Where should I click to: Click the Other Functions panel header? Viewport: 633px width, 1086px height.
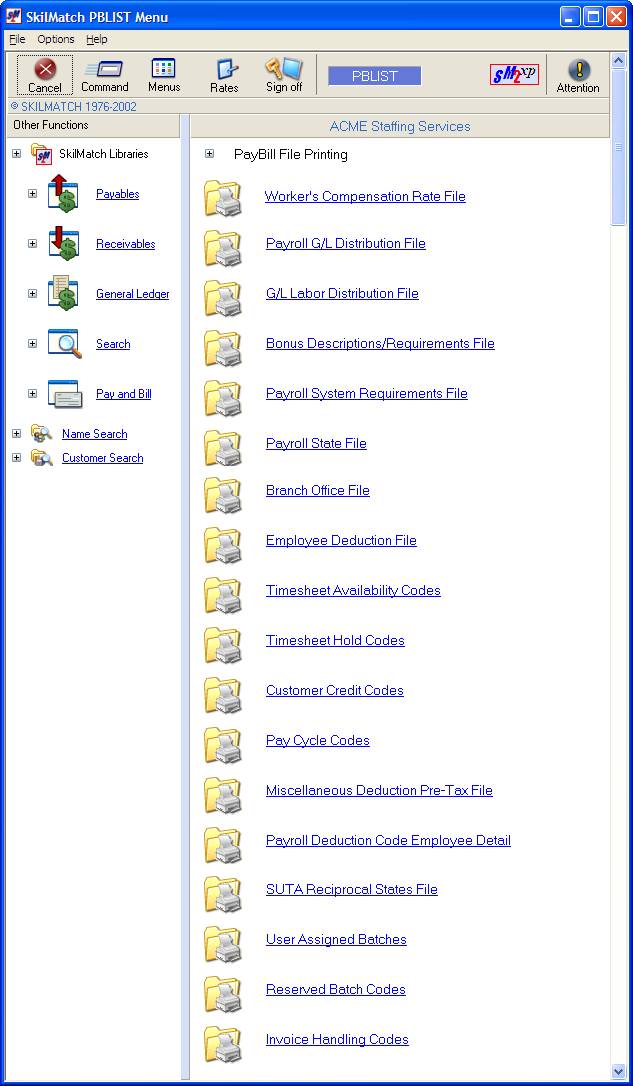pyautogui.click(x=93, y=125)
